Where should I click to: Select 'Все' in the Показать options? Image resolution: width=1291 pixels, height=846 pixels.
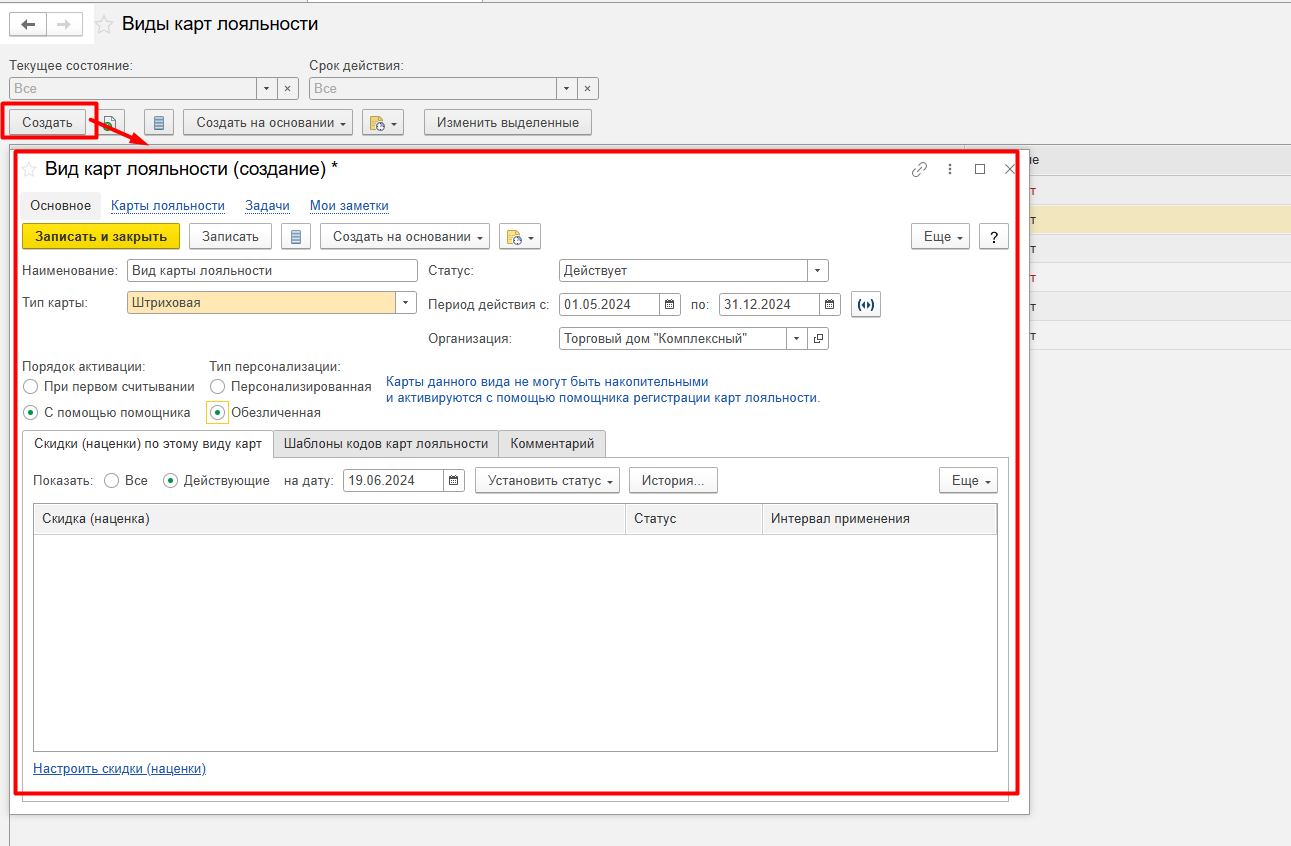[112, 481]
